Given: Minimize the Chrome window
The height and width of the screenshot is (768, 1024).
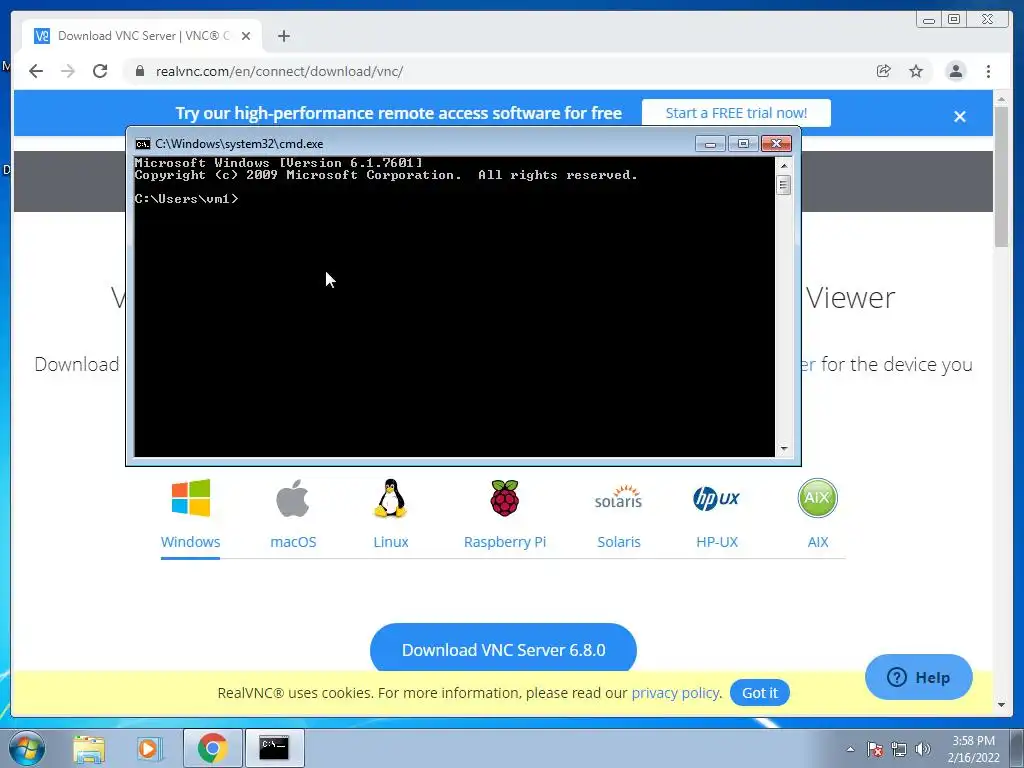Looking at the screenshot, I should pyautogui.click(x=929, y=20).
